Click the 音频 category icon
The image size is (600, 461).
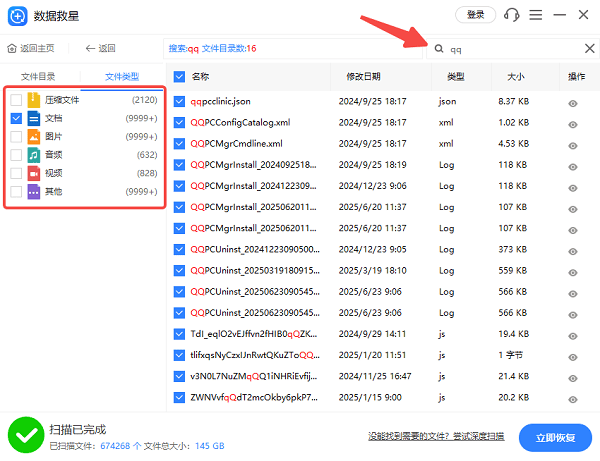(x=33, y=154)
